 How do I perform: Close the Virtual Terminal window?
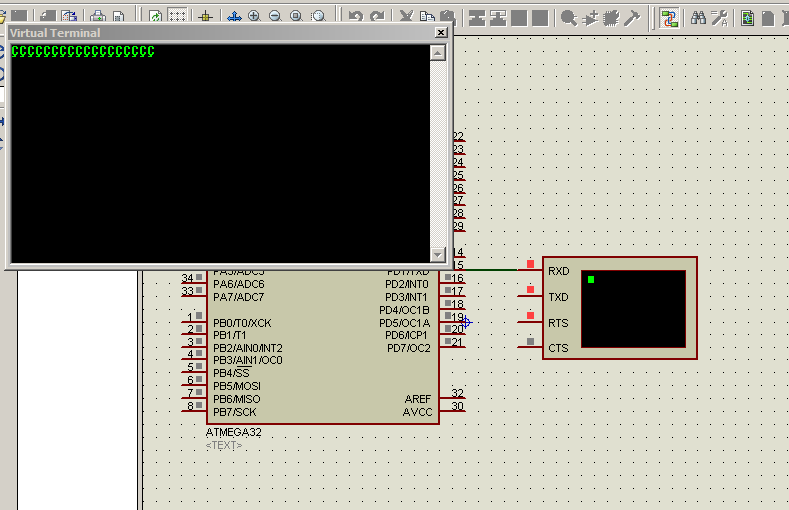tap(440, 33)
